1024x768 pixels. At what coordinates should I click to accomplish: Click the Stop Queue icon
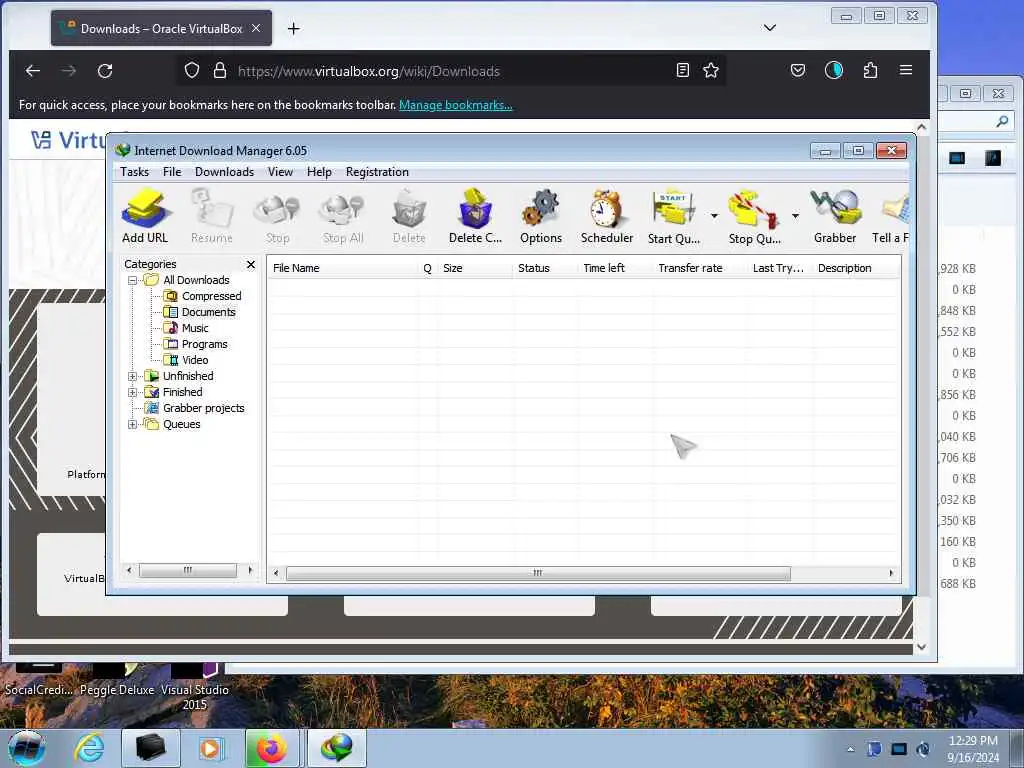point(754,216)
